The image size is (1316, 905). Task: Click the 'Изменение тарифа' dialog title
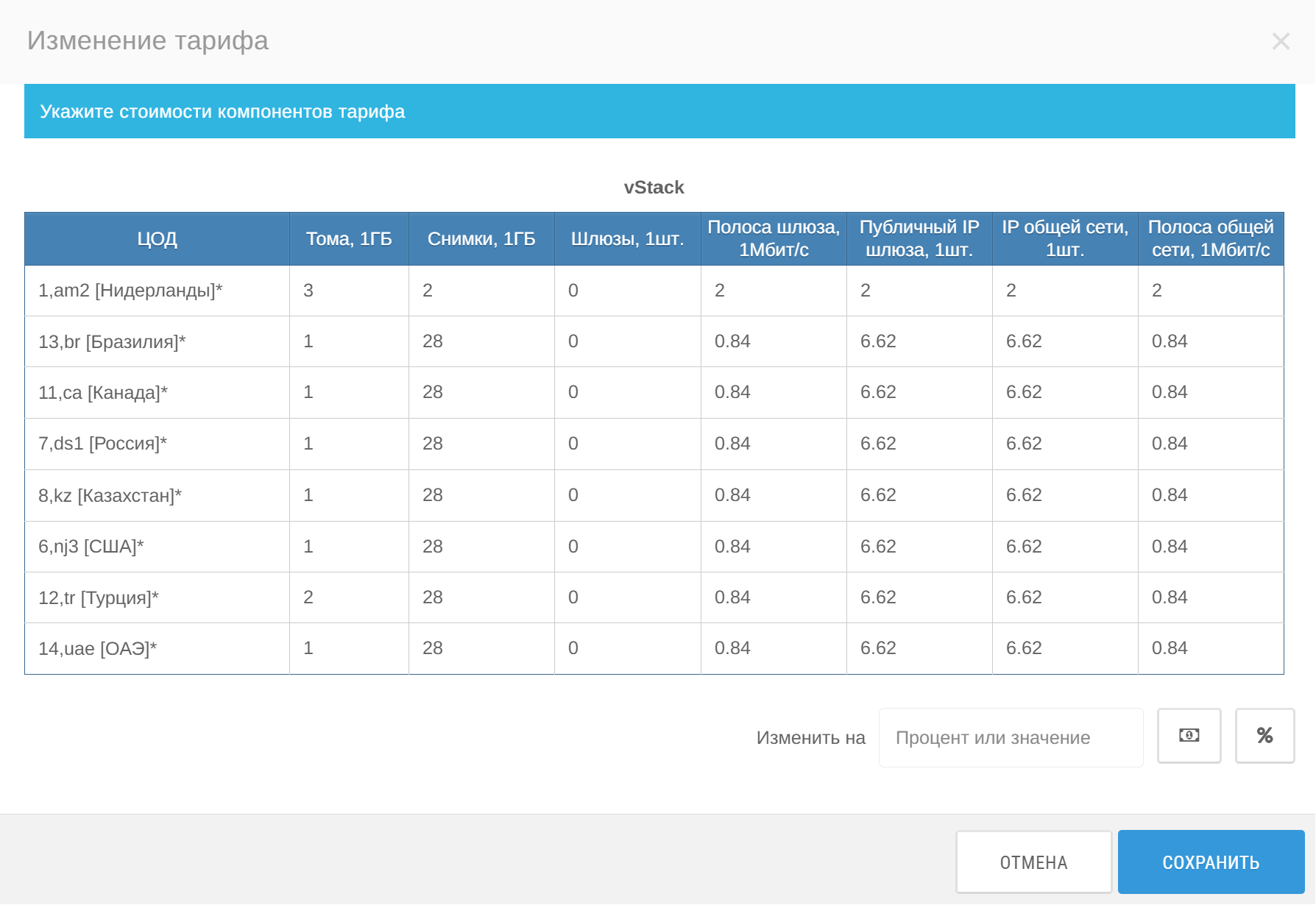147,40
